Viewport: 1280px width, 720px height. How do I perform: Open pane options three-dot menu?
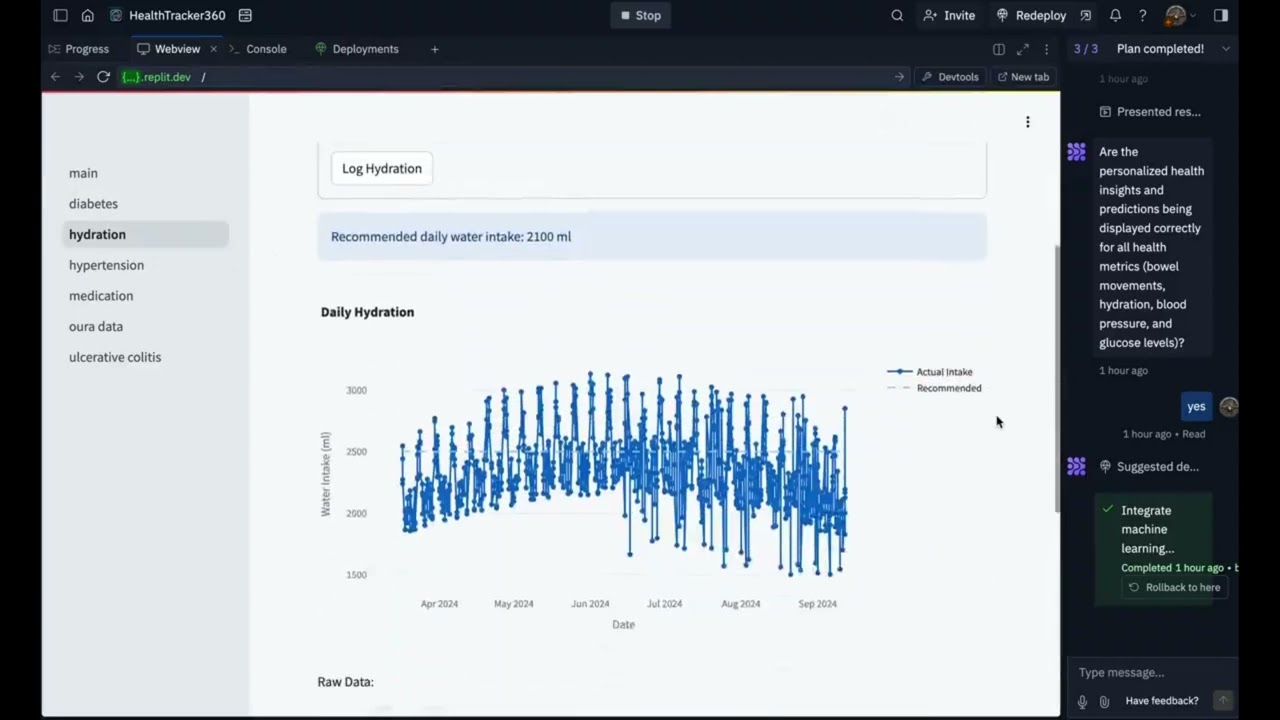[x=1046, y=49]
